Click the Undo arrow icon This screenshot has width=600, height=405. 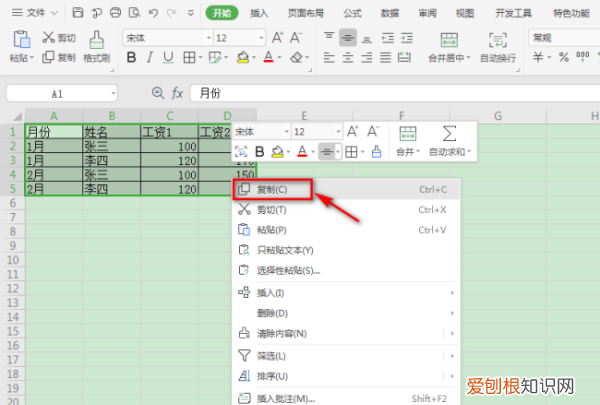point(153,13)
